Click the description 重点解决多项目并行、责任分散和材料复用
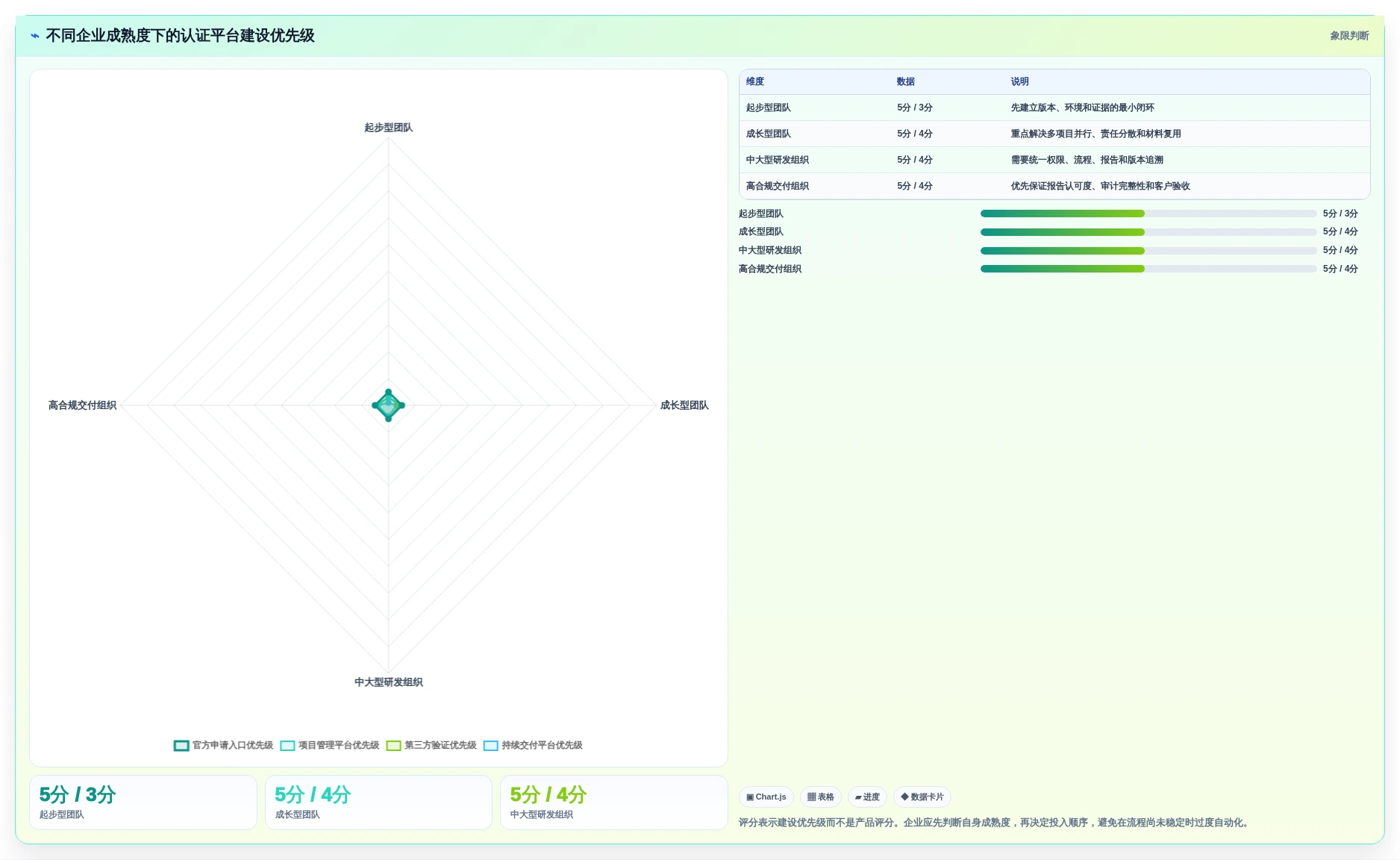The height and width of the screenshot is (860, 1400). coord(1096,134)
